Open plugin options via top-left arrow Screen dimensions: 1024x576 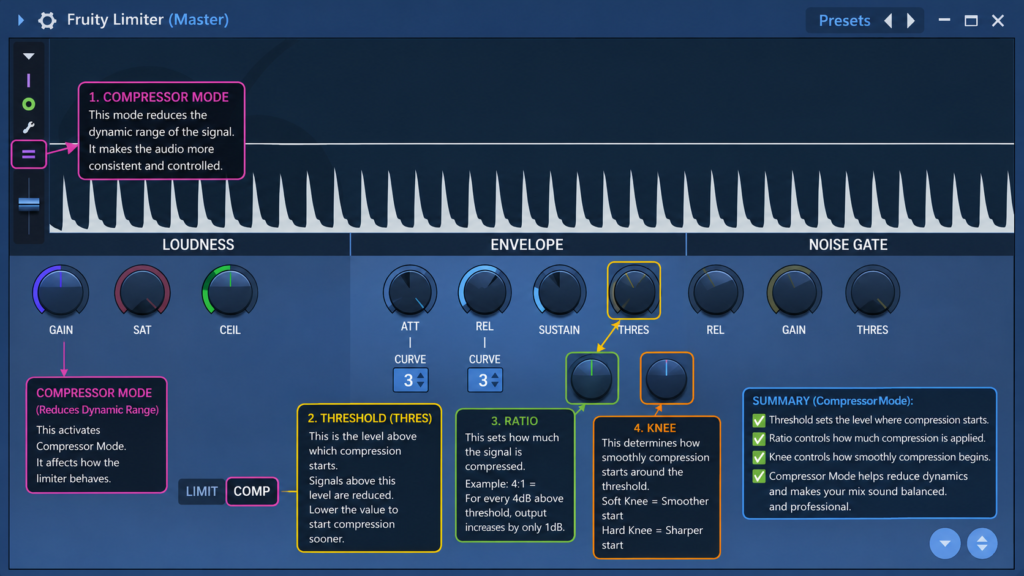[21, 20]
